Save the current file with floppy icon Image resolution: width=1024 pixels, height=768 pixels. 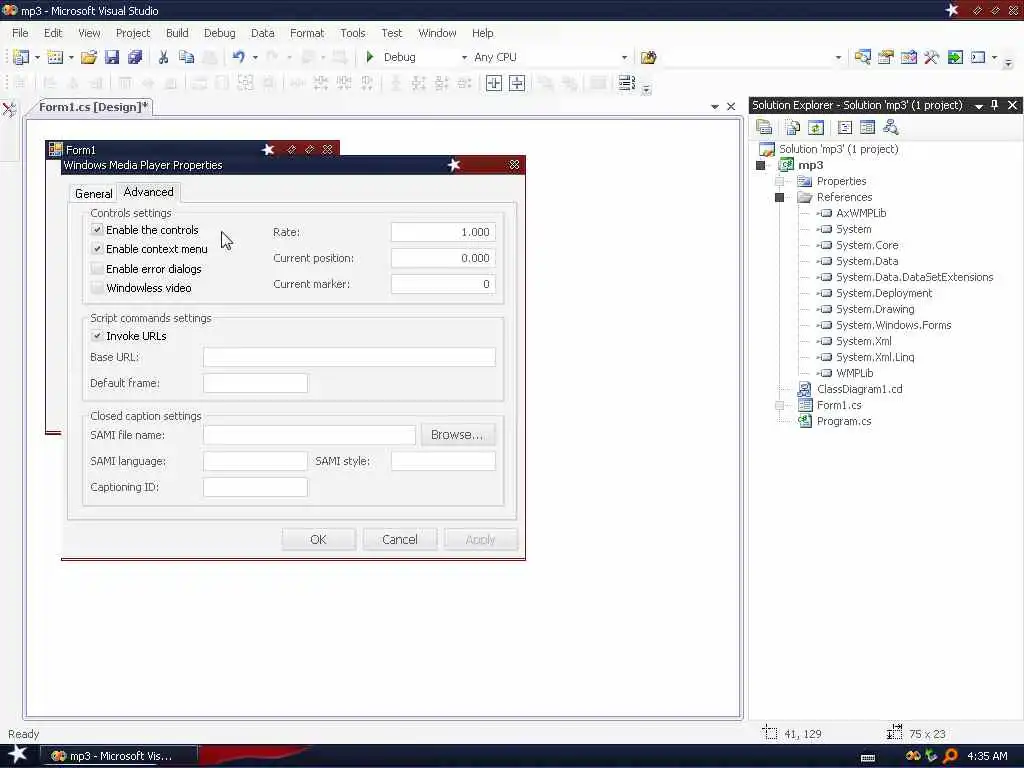click(x=112, y=57)
